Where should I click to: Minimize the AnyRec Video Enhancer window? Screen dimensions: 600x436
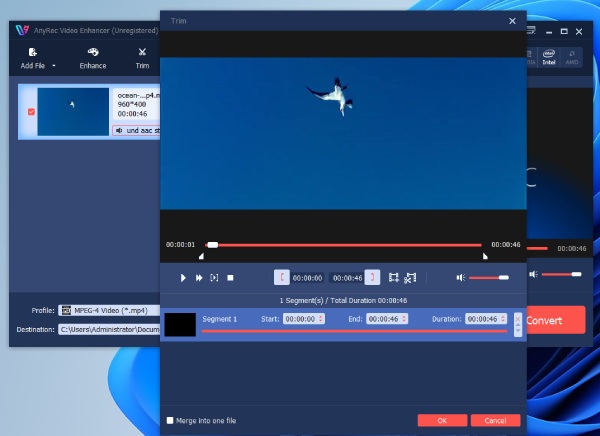pos(549,31)
